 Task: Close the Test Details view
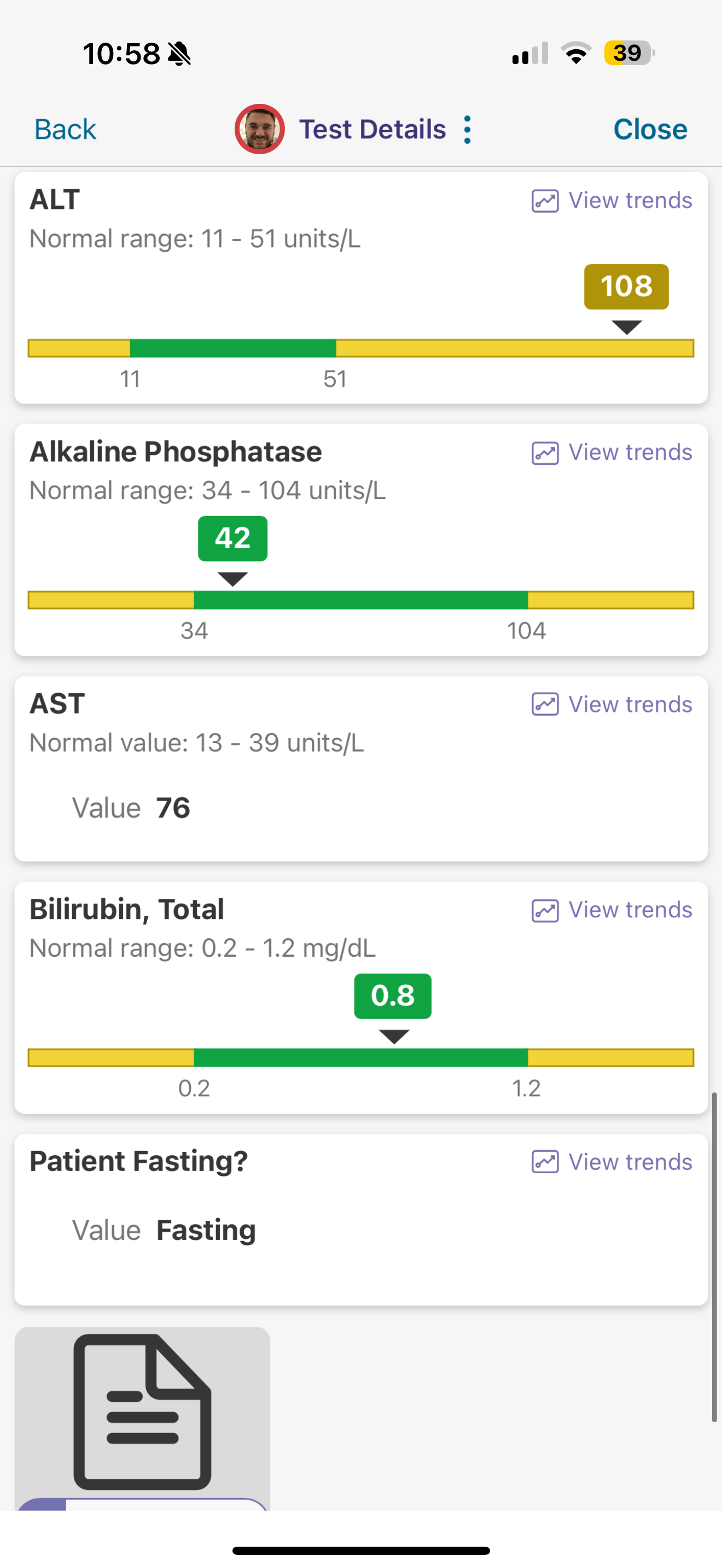tap(650, 130)
